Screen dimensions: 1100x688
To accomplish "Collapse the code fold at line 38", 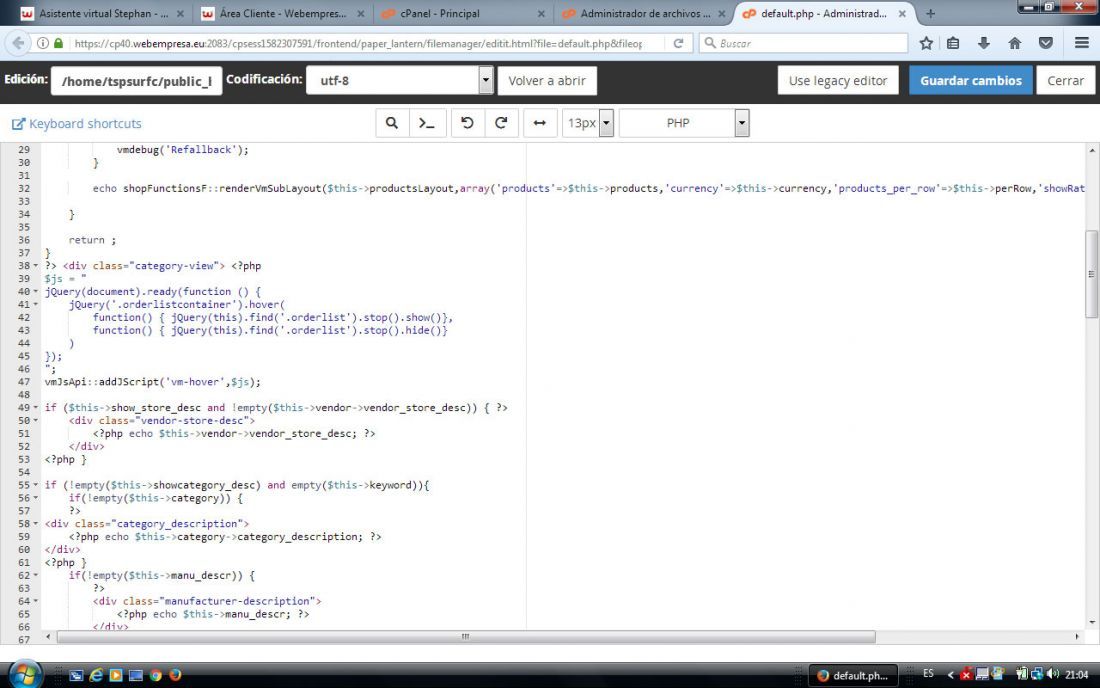I will pos(36,266).
